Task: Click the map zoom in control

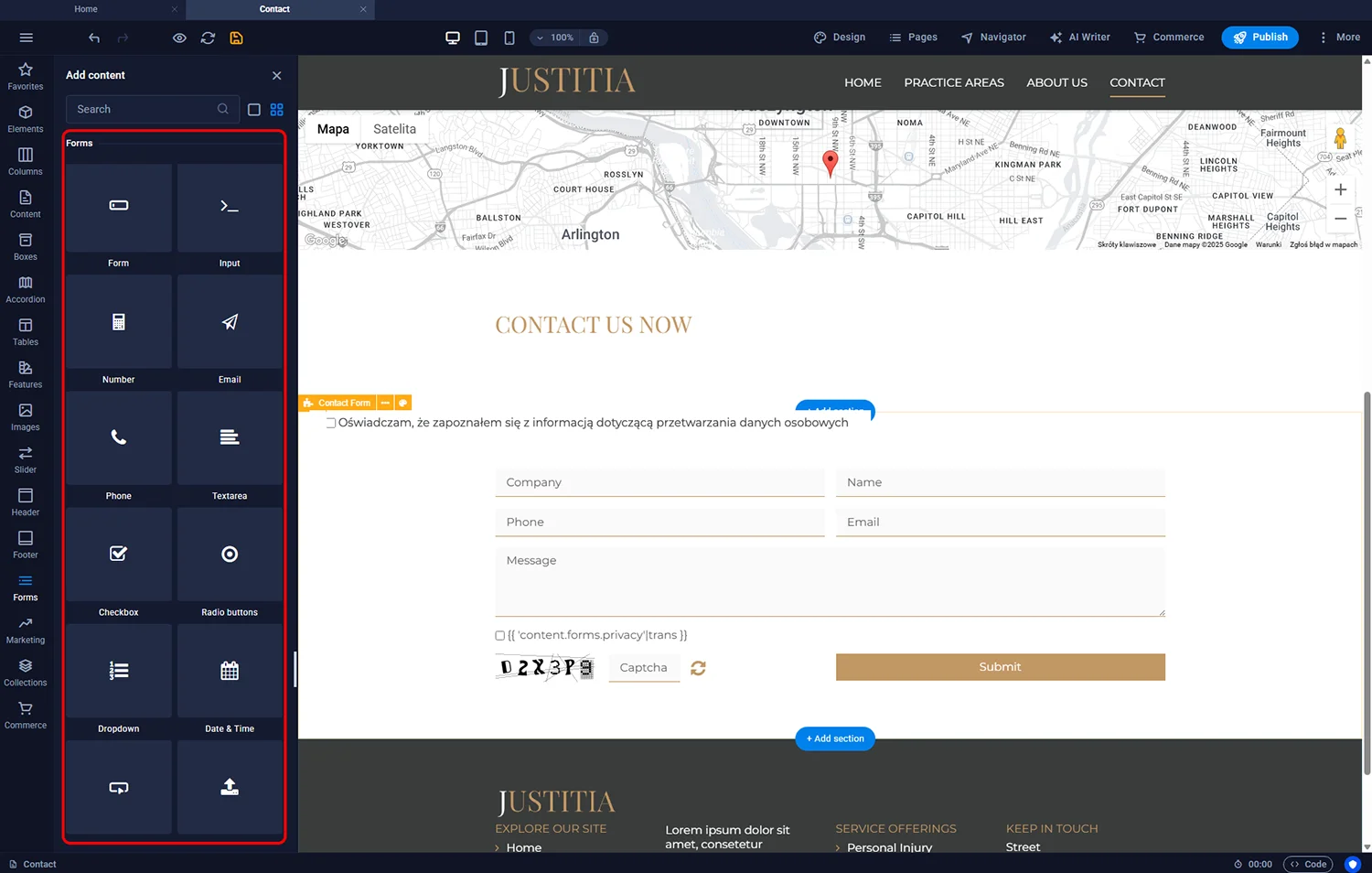Action: pos(1340,189)
